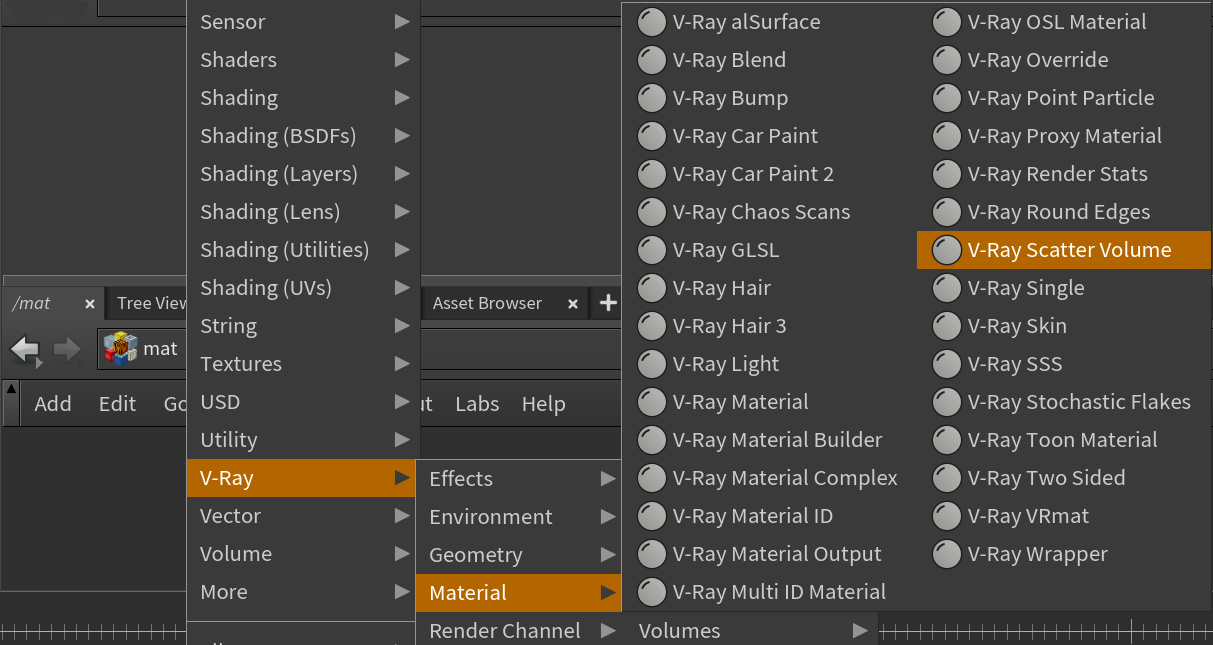Expand the Shading (Utilities) submenu
The width and height of the screenshot is (1213, 645).
[304, 250]
